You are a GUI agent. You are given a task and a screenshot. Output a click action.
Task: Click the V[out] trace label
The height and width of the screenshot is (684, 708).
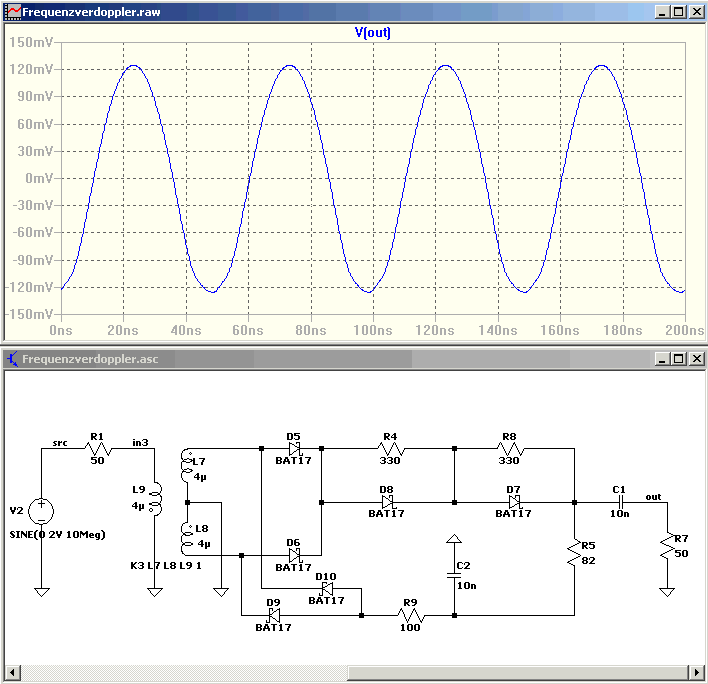[373, 33]
